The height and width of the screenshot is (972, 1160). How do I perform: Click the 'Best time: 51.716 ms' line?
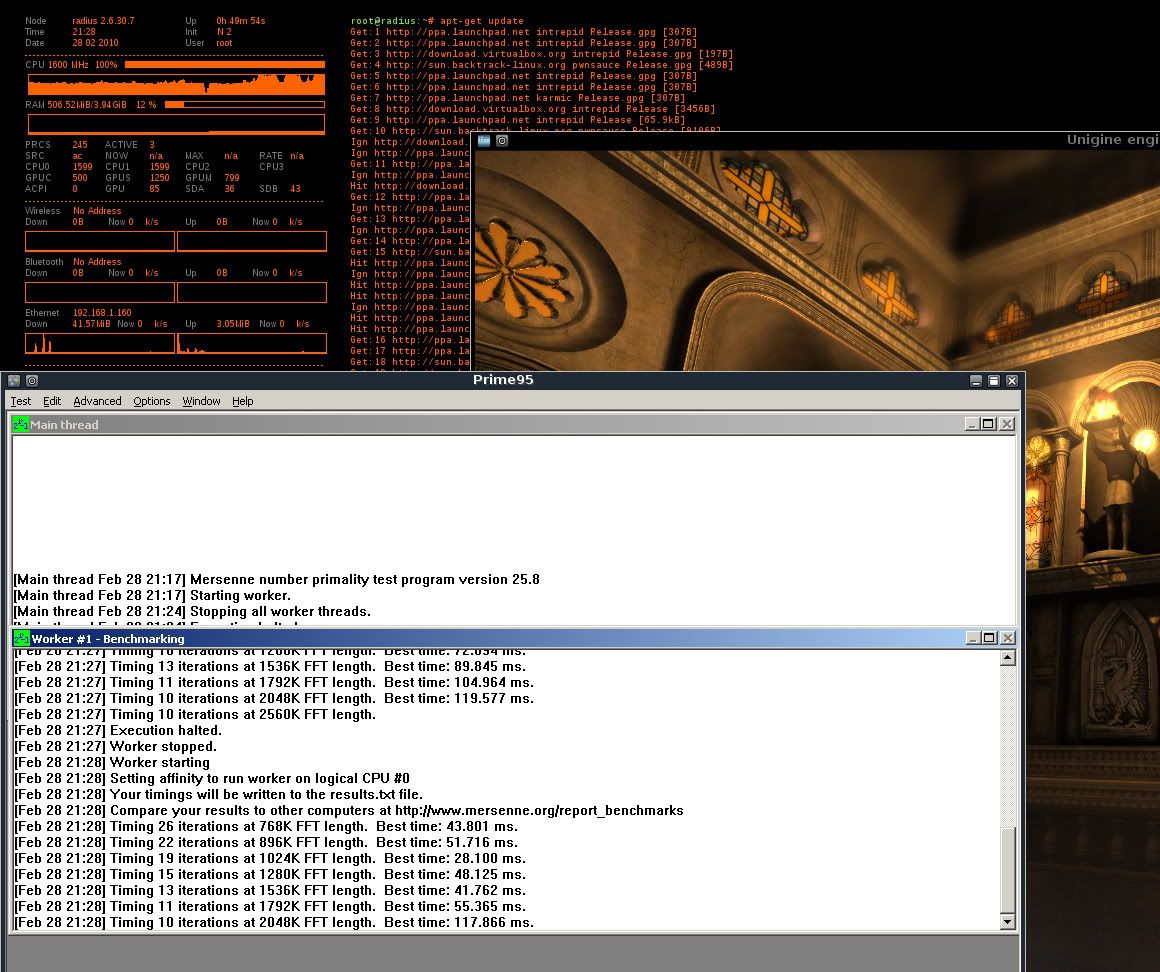coord(266,843)
